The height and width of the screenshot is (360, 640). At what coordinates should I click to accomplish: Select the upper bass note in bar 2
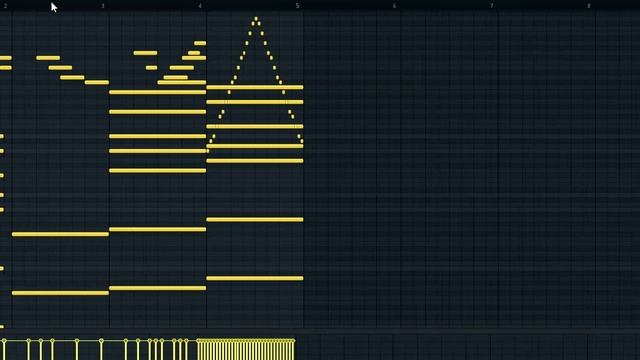click(60, 234)
